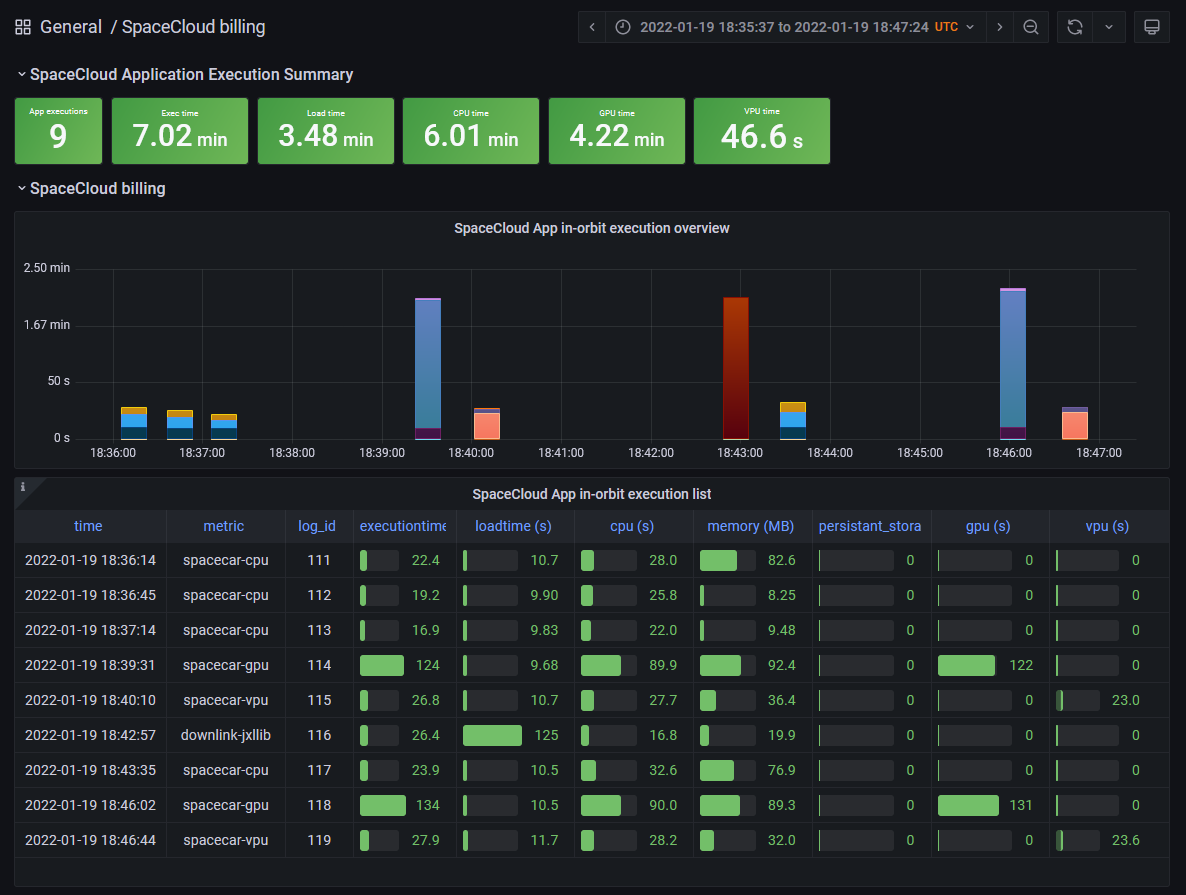
Task: Open the in-orbit execution list panel title
Action: coord(591,494)
